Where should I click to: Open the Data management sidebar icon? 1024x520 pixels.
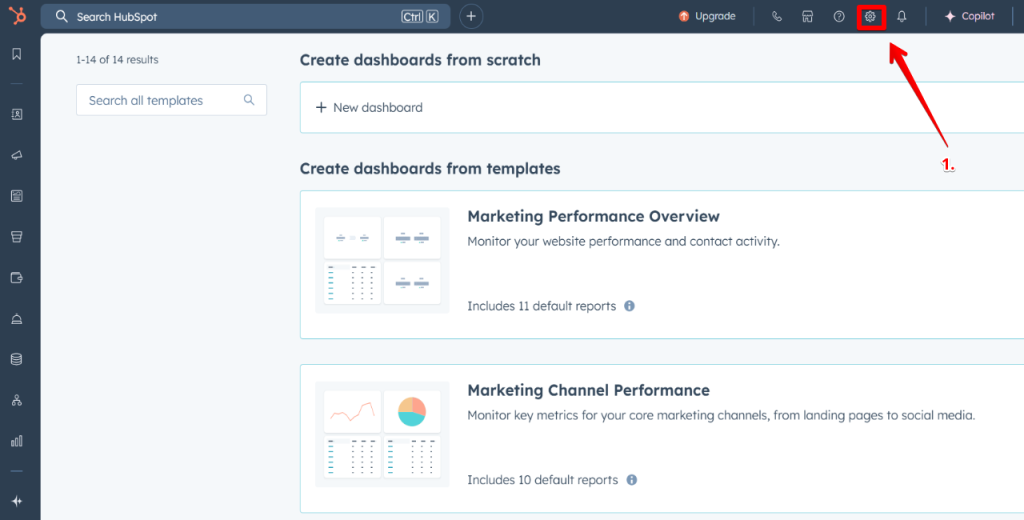17,359
